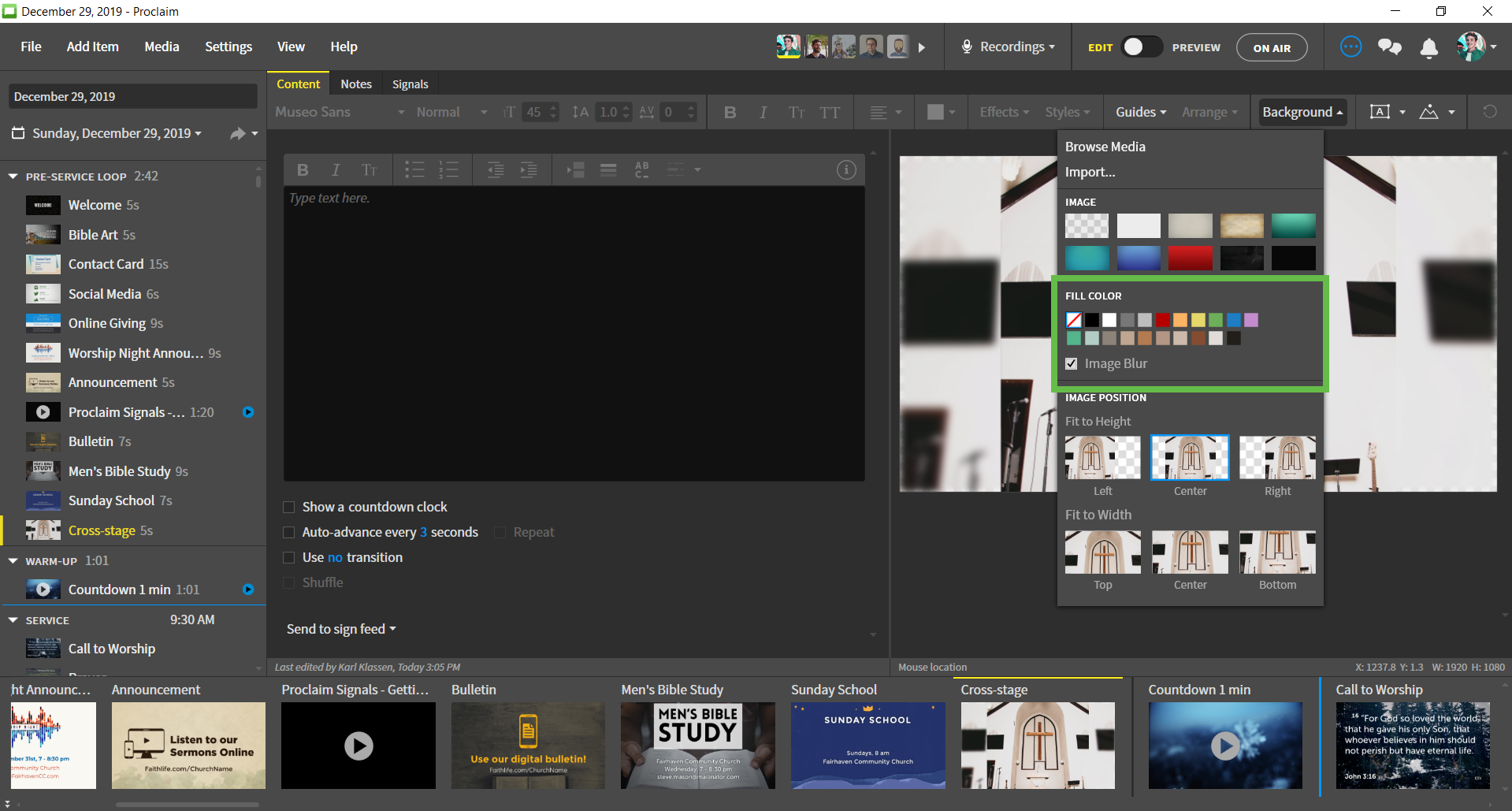Pick the red fill color swatch

tap(1163, 320)
